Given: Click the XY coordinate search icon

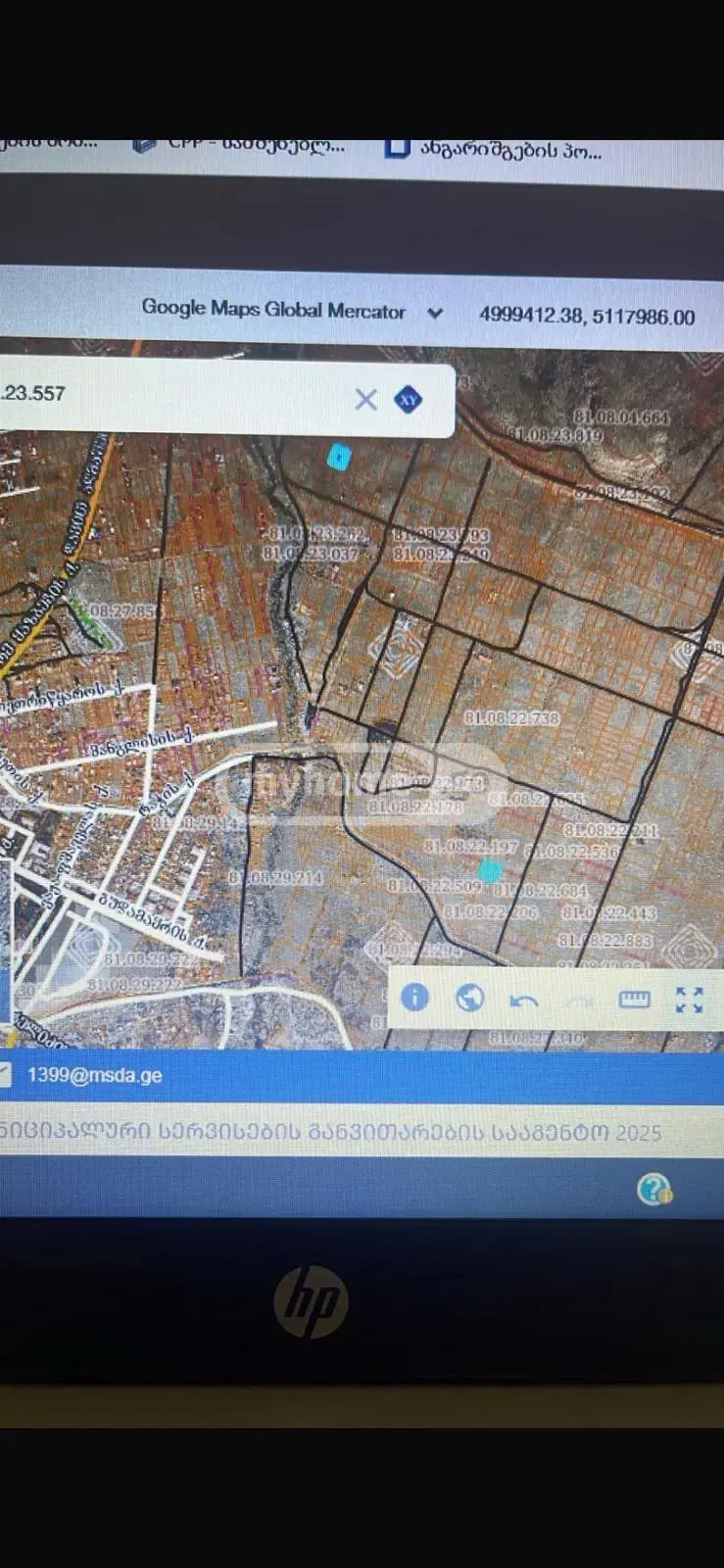Looking at the screenshot, I should pos(408,400).
